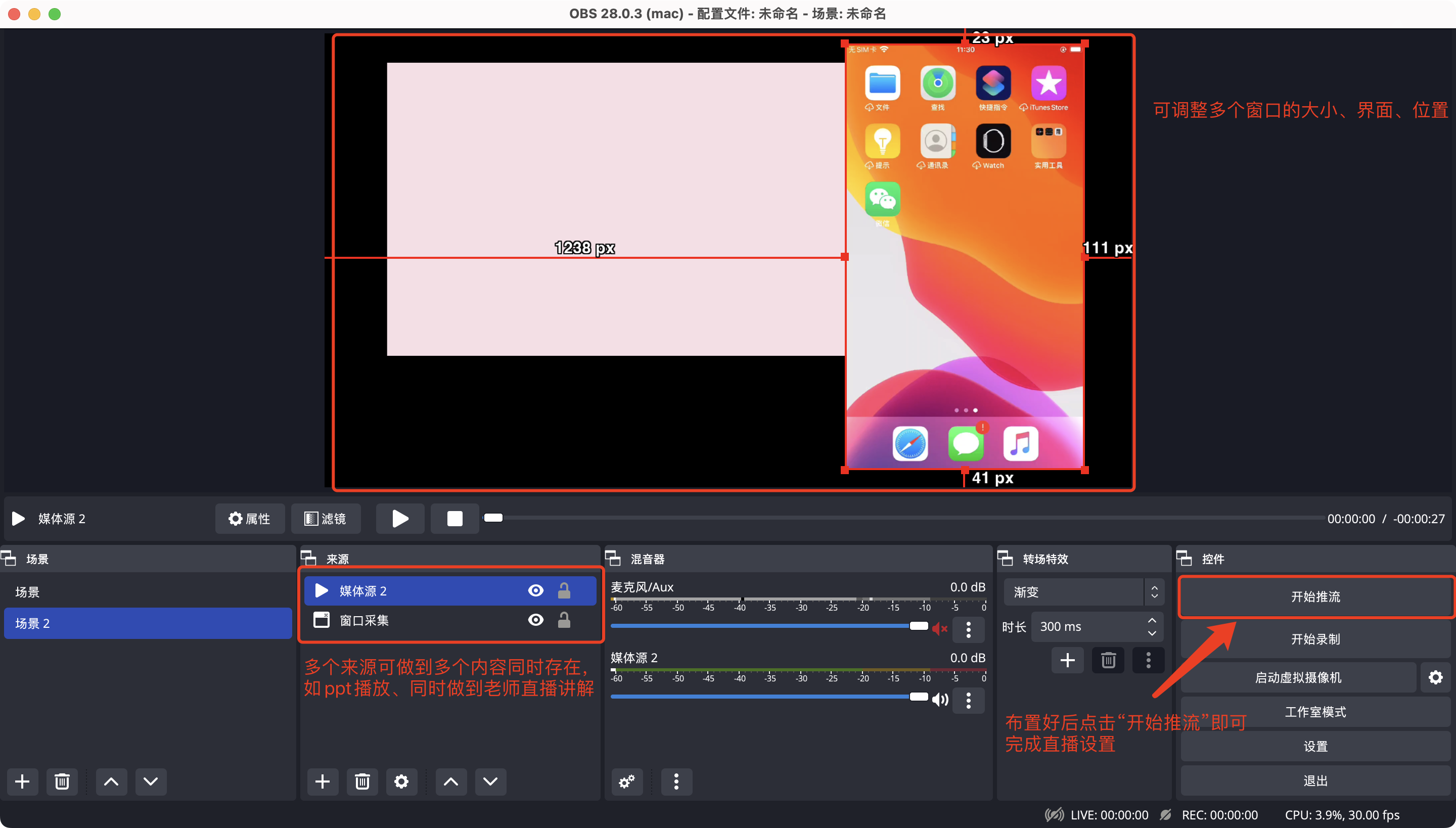This screenshot has height=828, width=1456.
Task: Increase the 300 ms duration stepper
Action: coord(1152,620)
